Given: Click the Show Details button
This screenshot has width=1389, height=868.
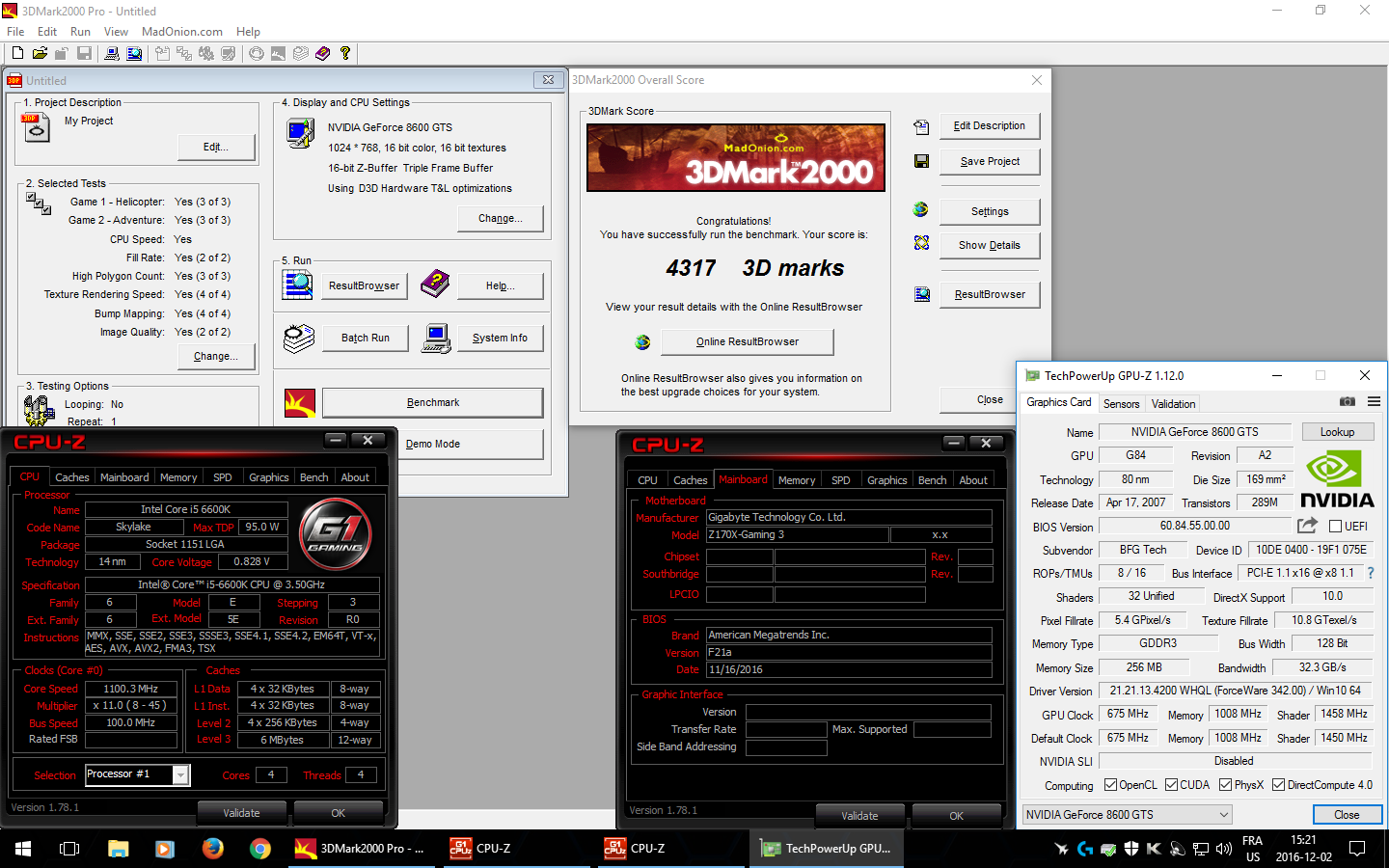Looking at the screenshot, I should point(990,245).
